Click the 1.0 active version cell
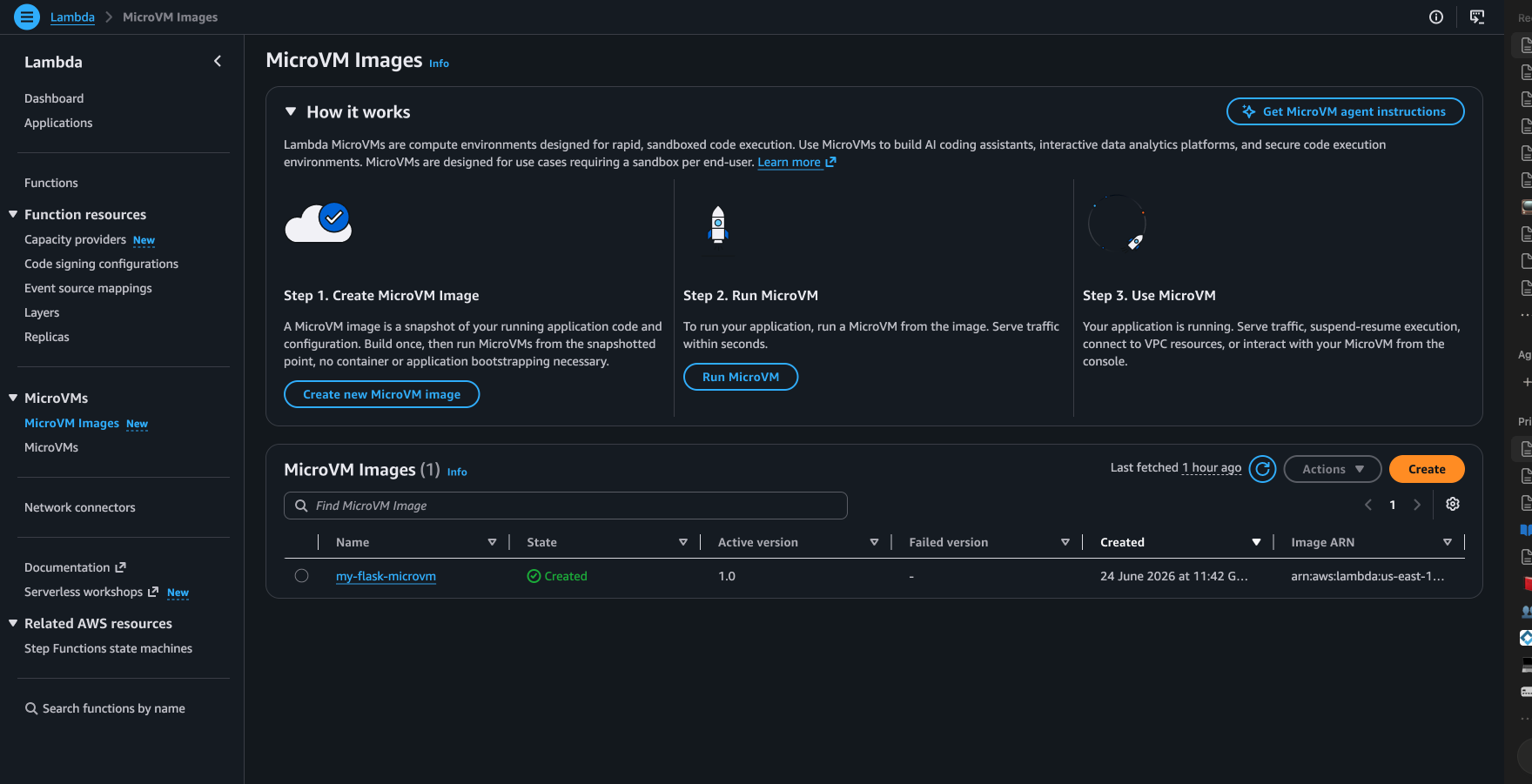The image size is (1532, 784). [x=727, y=576]
